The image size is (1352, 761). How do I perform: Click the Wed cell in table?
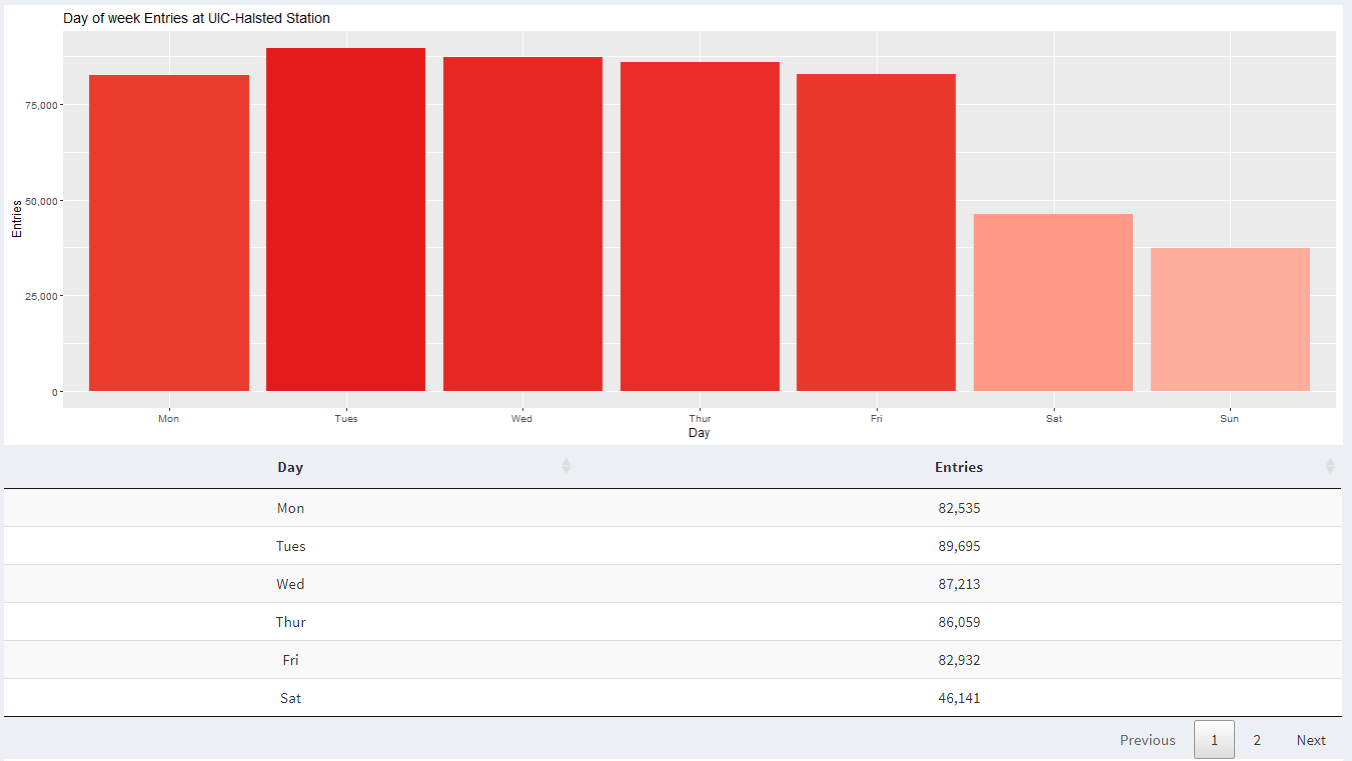[x=291, y=584]
